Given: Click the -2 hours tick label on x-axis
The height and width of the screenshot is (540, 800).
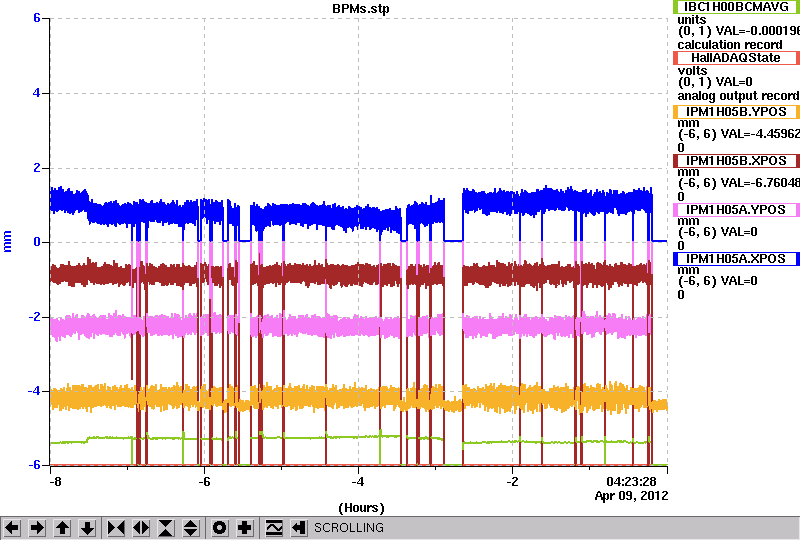Looking at the screenshot, I should coord(512,482).
